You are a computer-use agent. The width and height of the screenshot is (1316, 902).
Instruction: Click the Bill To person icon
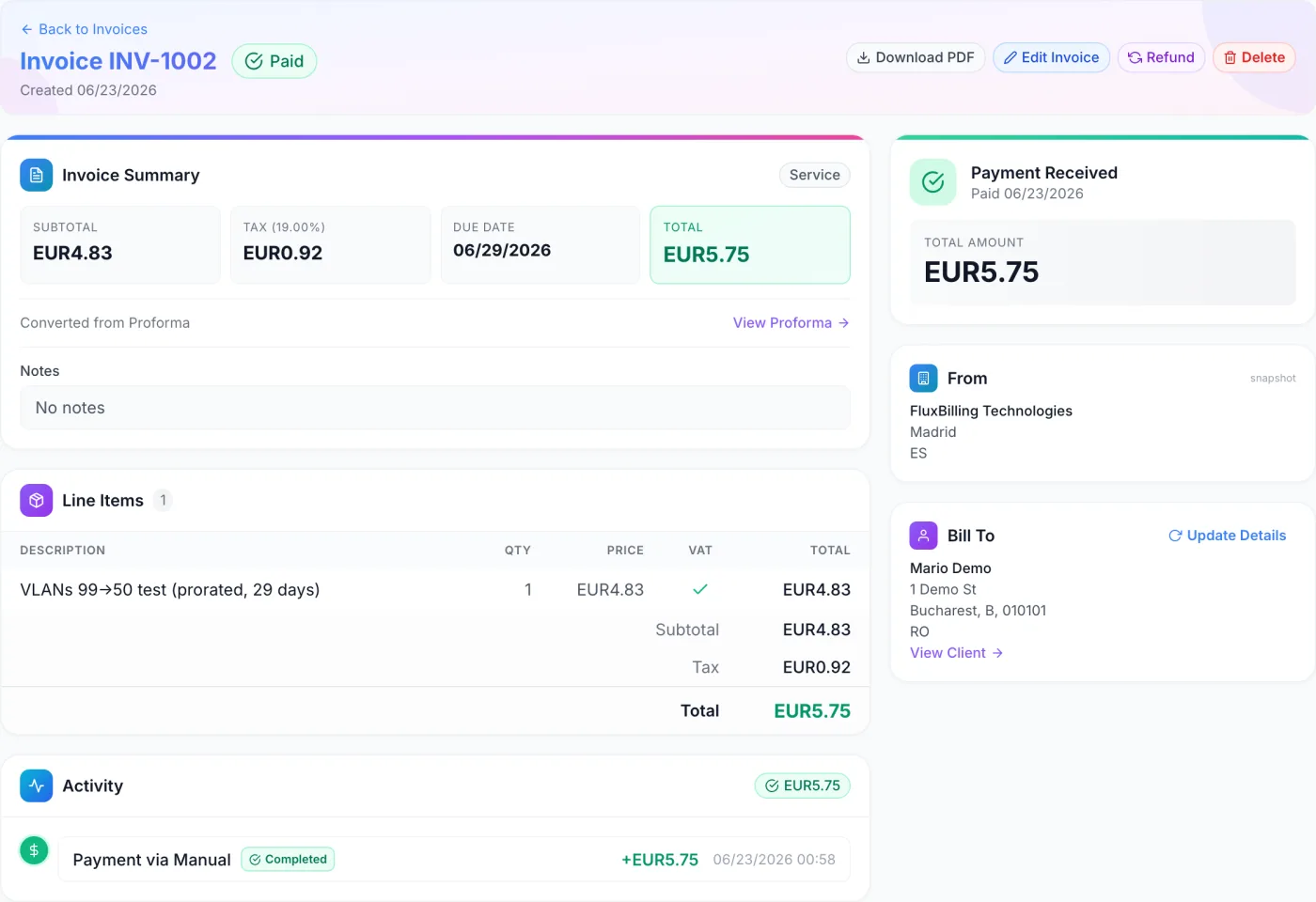(x=923, y=536)
